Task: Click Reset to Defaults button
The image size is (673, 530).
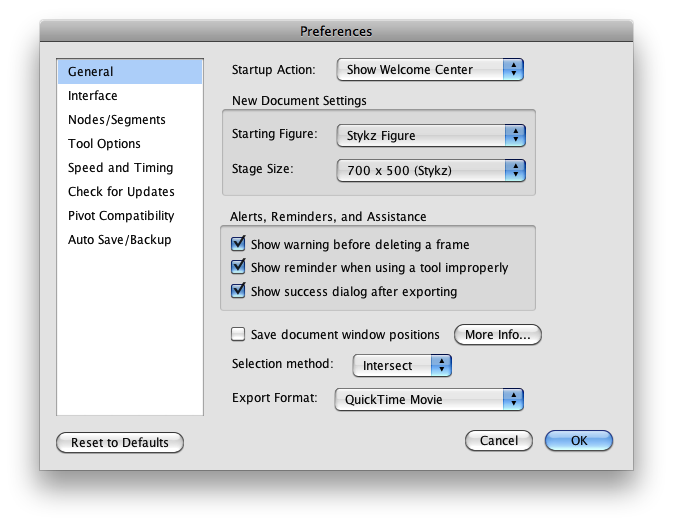Action: pos(120,442)
